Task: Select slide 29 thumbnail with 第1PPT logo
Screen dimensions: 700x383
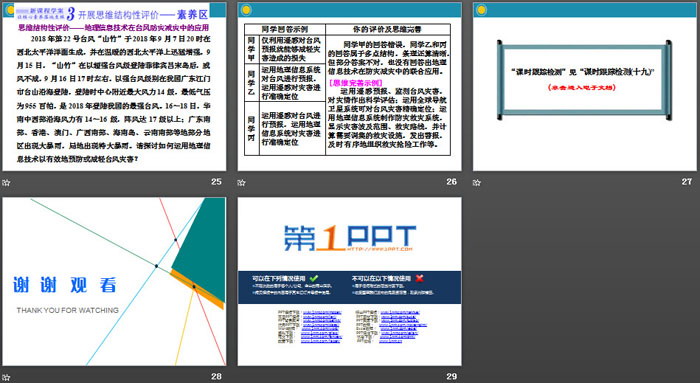Action: coord(350,282)
